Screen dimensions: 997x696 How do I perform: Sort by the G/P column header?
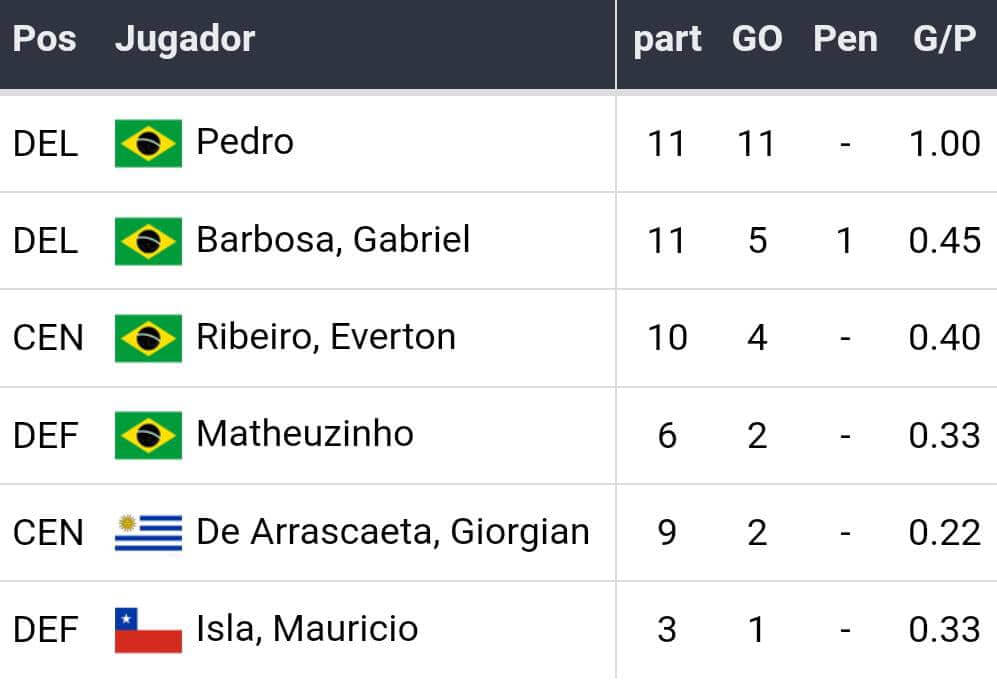[944, 40]
